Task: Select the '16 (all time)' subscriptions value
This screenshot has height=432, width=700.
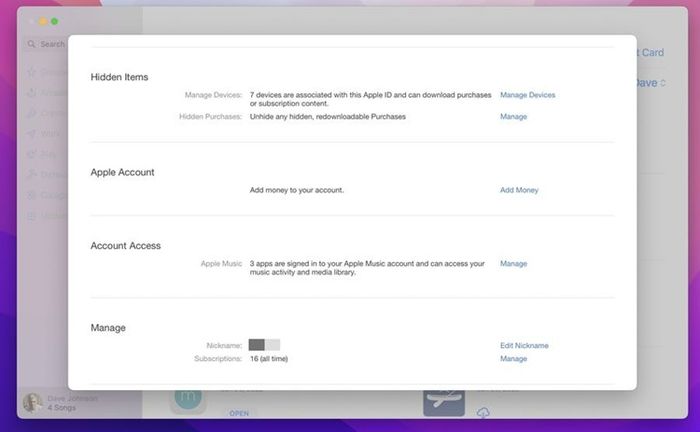Action: 269,359
